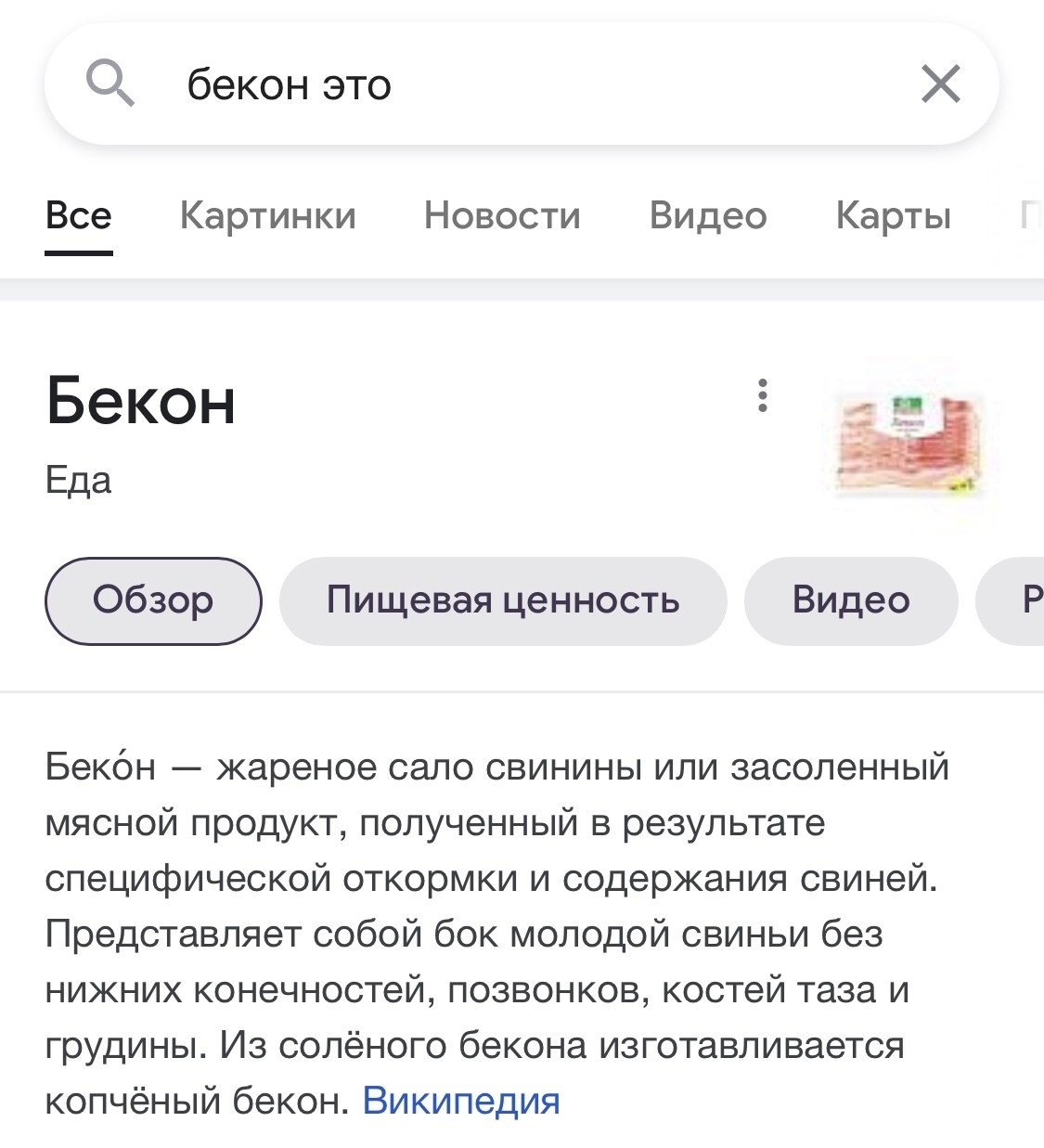
Task: Select the Видео tab in search navigation
Action: (708, 216)
